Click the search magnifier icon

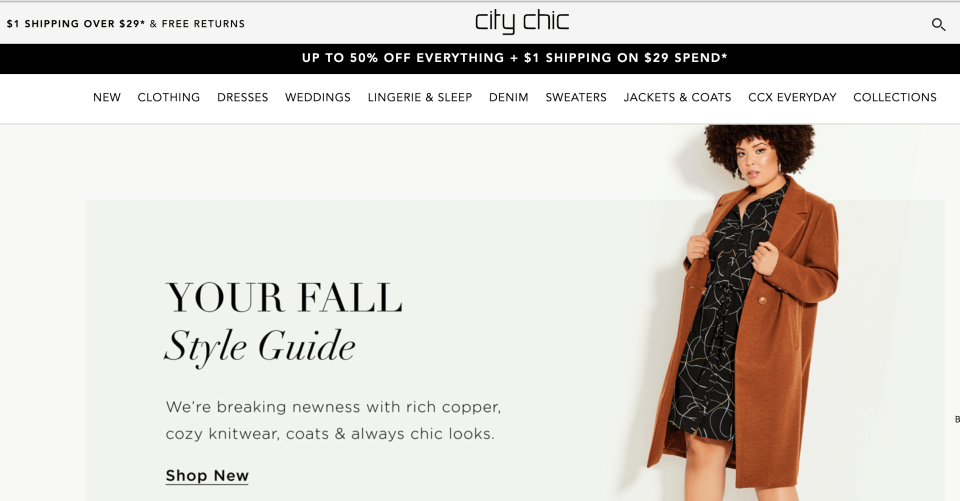pos(938,24)
